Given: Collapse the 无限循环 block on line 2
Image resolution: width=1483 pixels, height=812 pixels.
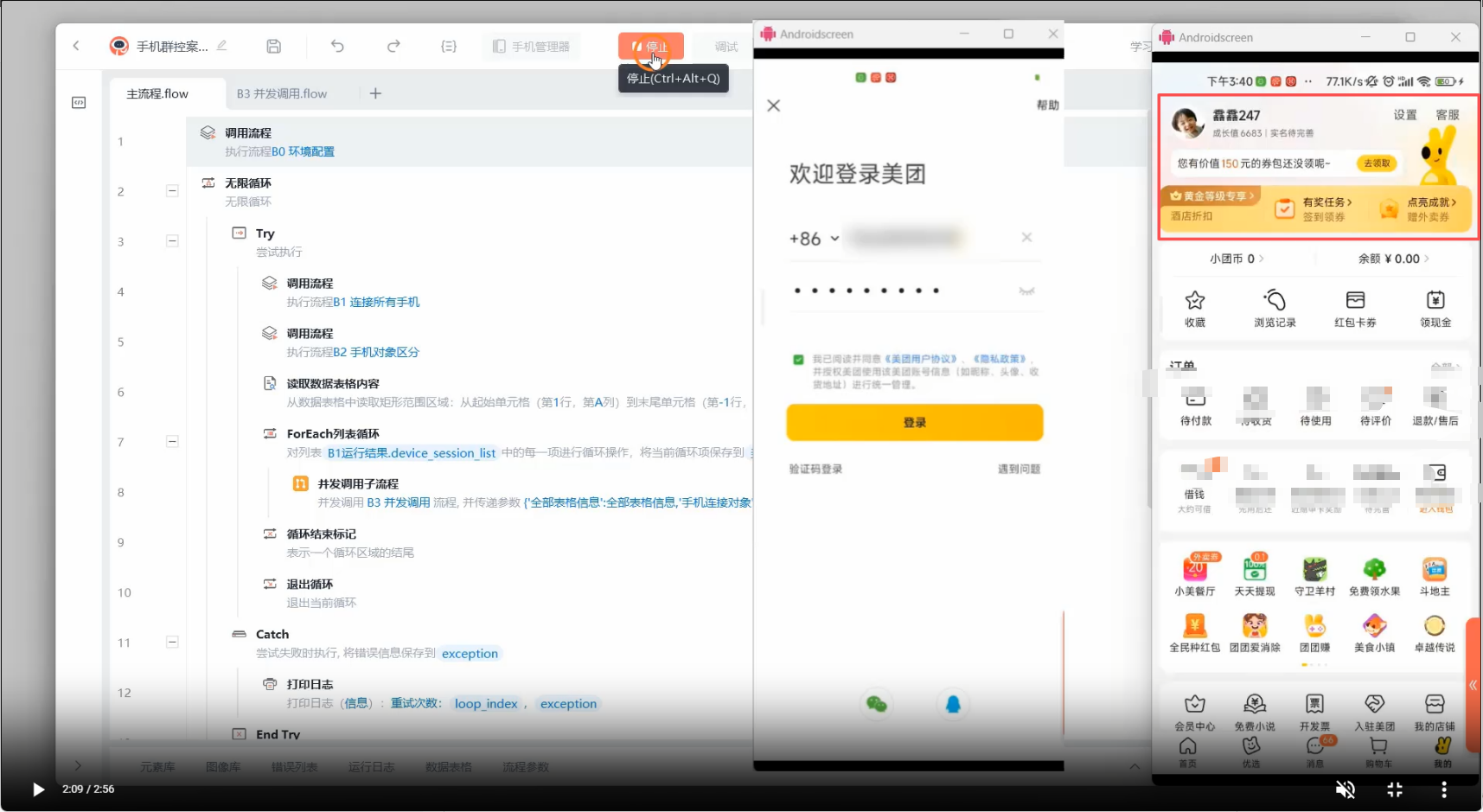Looking at the screenshot, I should point(172,191).
